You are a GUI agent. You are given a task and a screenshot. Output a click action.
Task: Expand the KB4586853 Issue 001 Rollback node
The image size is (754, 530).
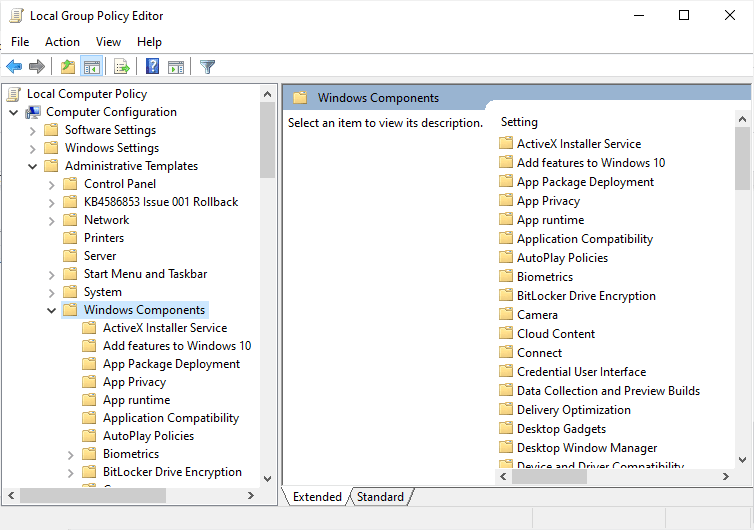(x=51, y=202)
